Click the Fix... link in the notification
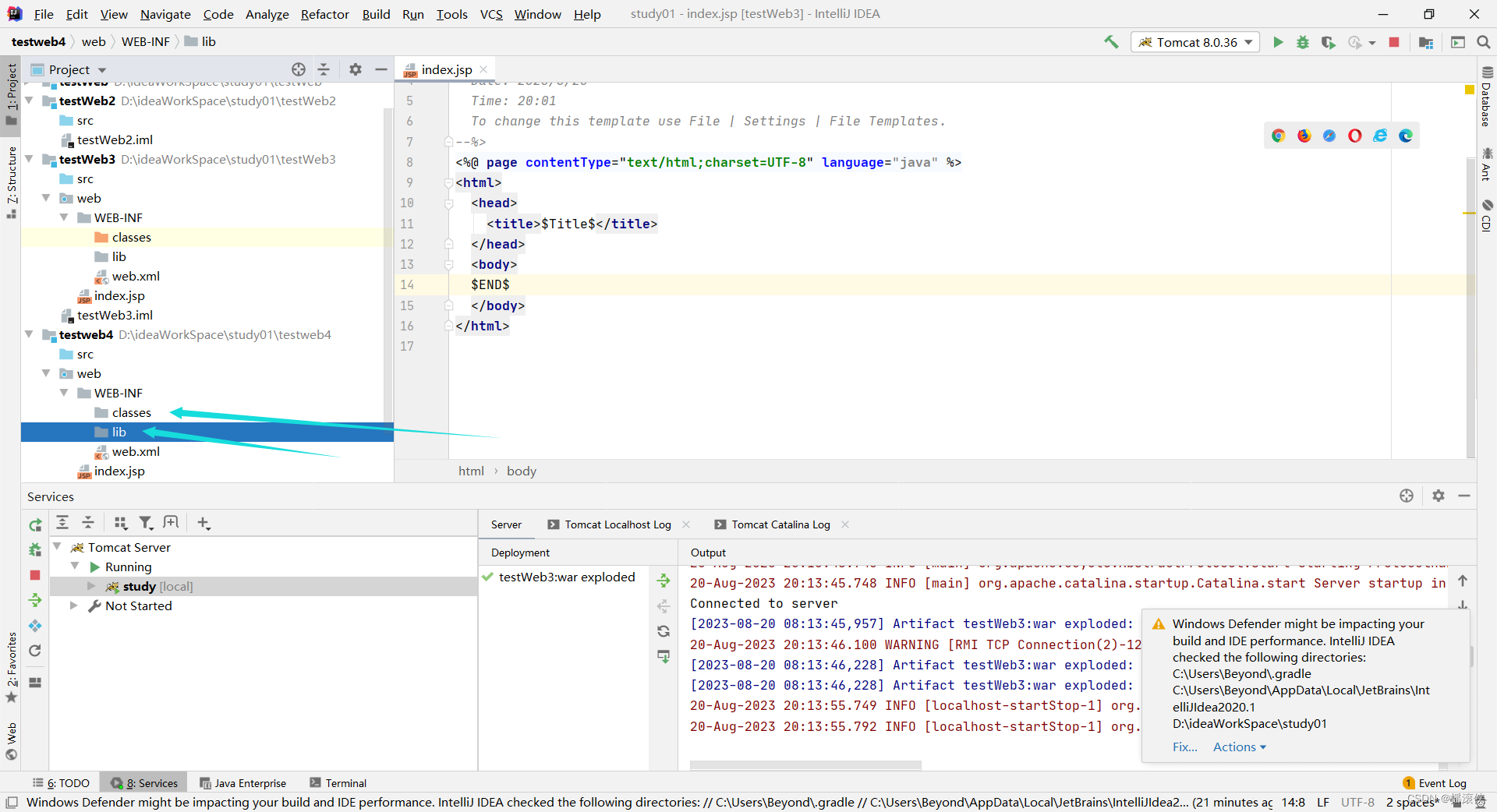 coord(1185,747)
